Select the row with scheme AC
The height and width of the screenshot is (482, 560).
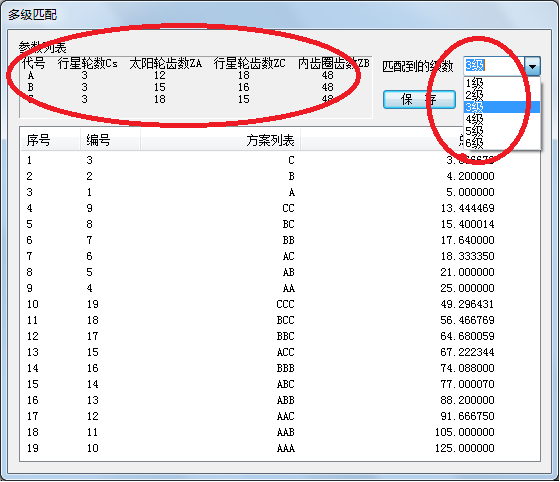pos(280,256)
